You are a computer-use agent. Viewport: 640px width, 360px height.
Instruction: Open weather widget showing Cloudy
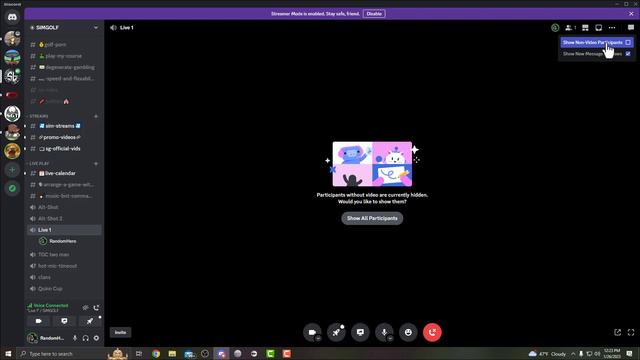[547, 354]
